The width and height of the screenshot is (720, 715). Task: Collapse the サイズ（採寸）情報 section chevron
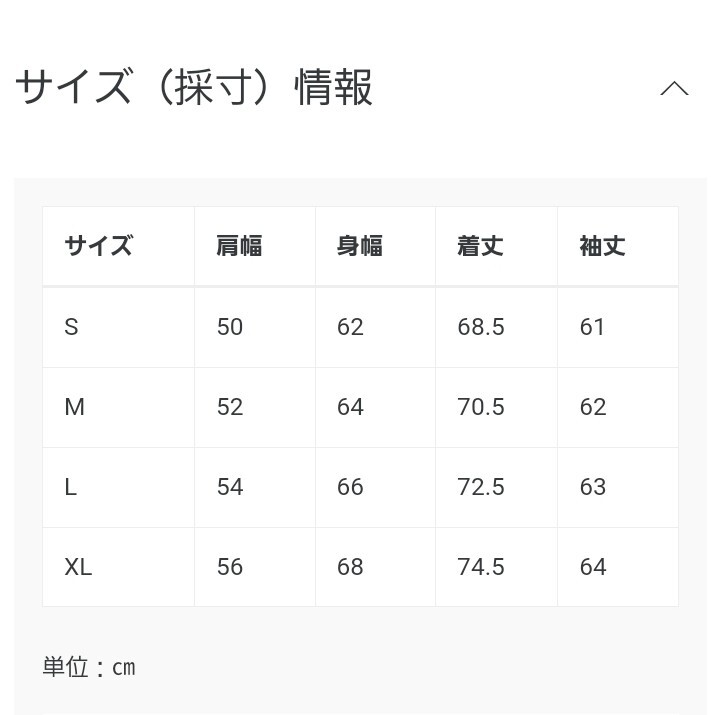click(674, 89)
